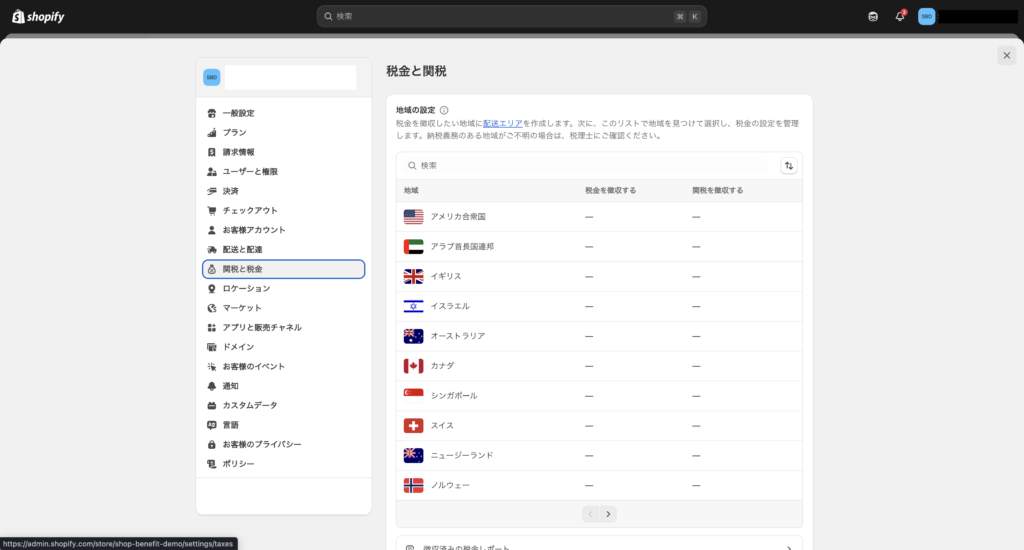Screen dimensions: 1024x550
Task: Open the イギリス row
Action: click(x=599, y=276)
